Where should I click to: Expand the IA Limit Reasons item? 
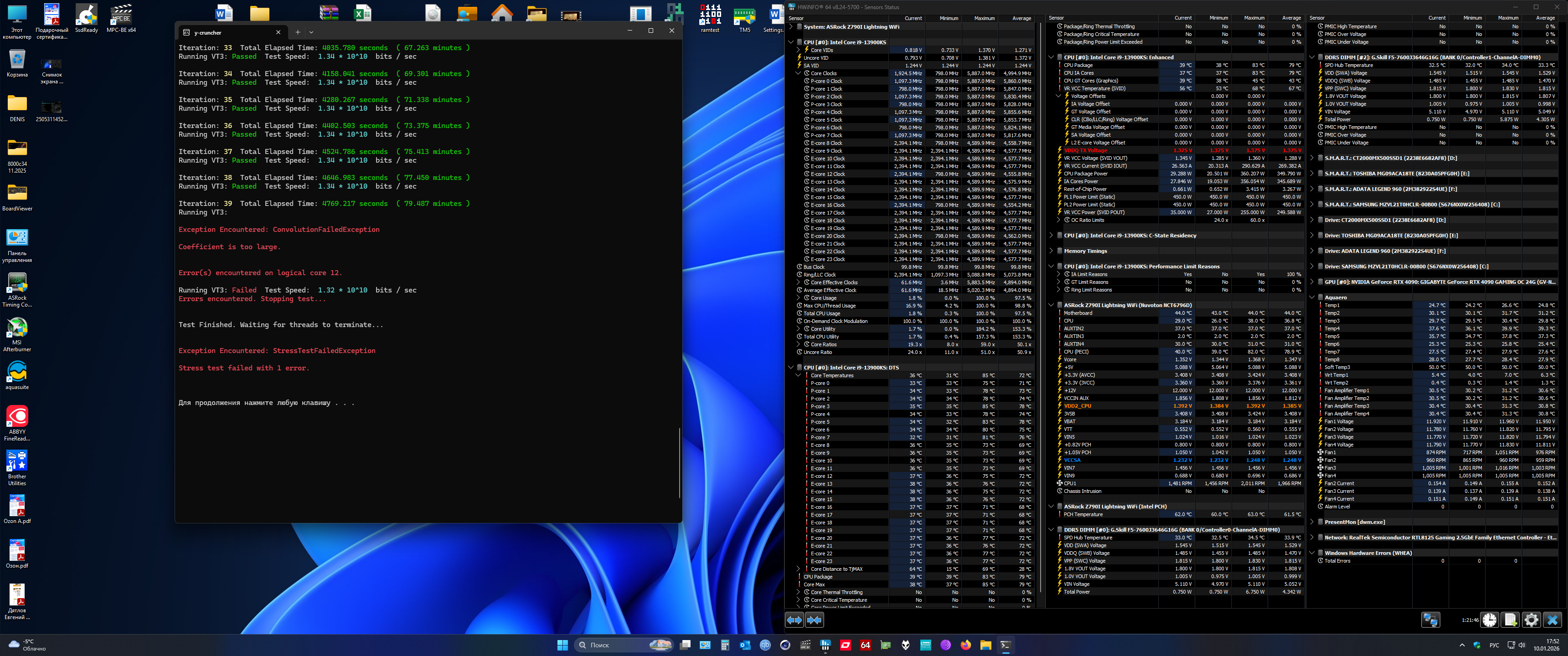pos(1058,274)
